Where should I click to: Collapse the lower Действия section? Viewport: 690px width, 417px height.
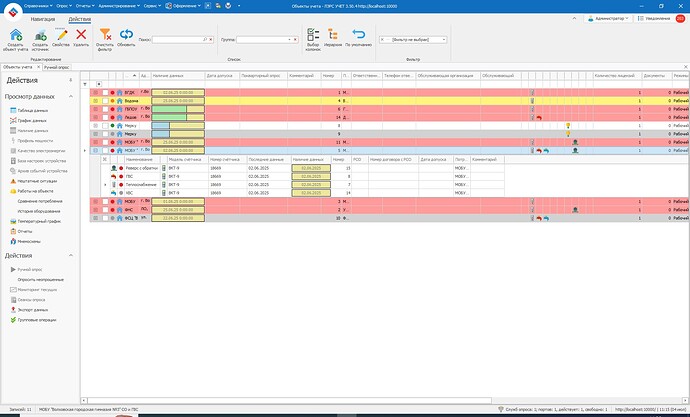tap(71, 256)
